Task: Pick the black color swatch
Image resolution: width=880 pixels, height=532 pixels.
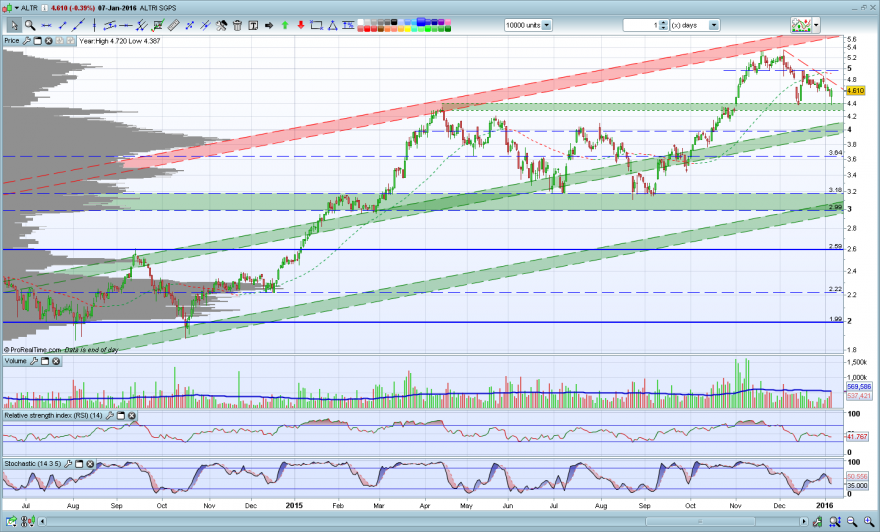Action: tap(395, 22)
